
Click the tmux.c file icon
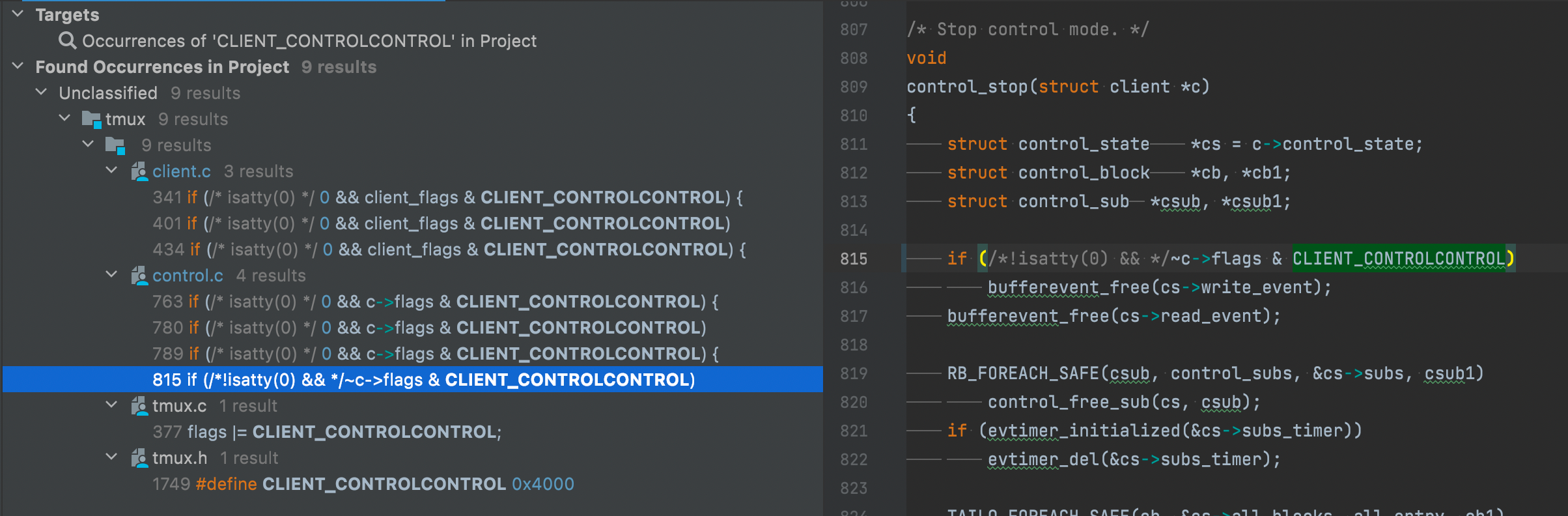tap(141, 405)
